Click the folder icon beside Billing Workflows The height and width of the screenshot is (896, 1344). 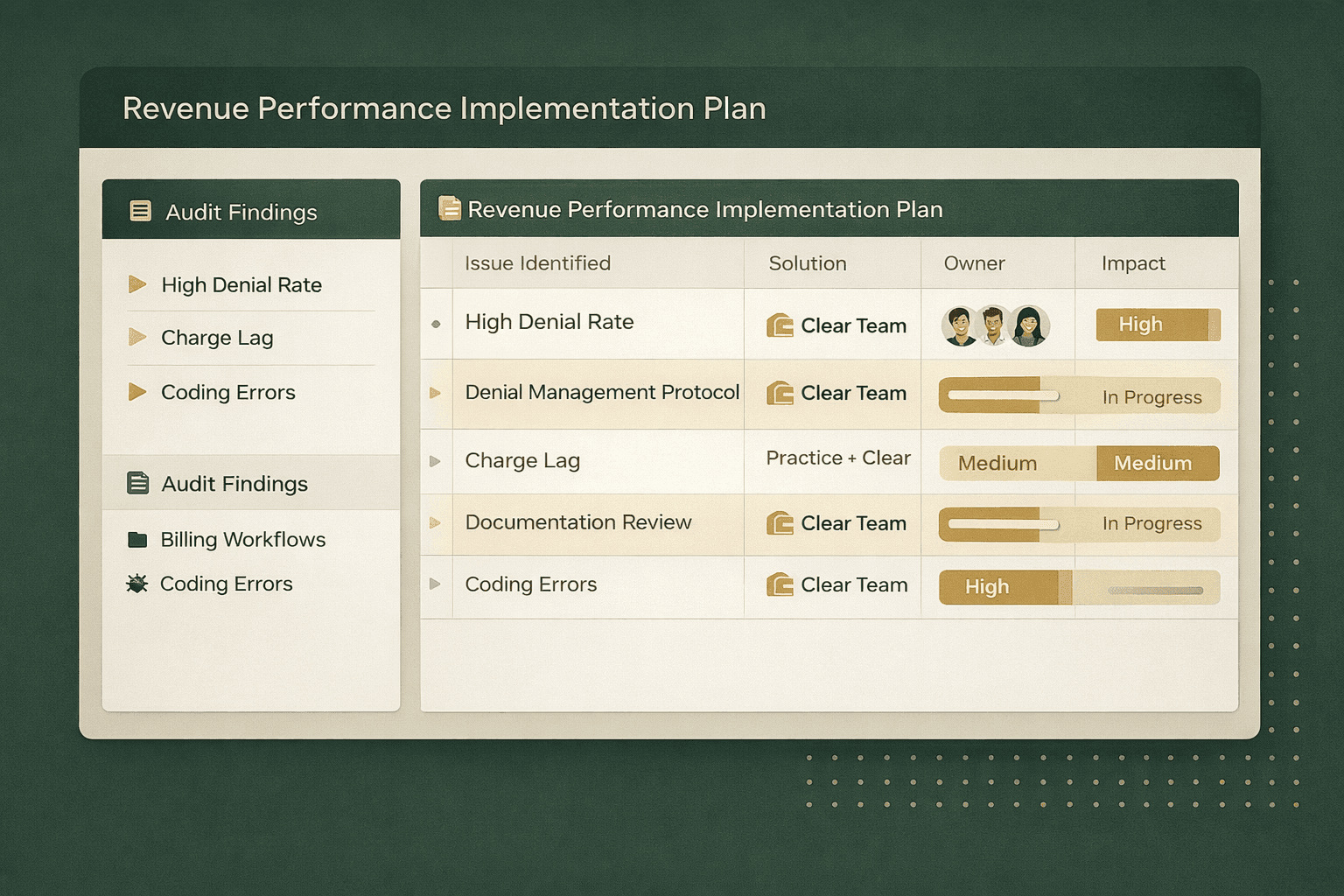tap(137, 539)
